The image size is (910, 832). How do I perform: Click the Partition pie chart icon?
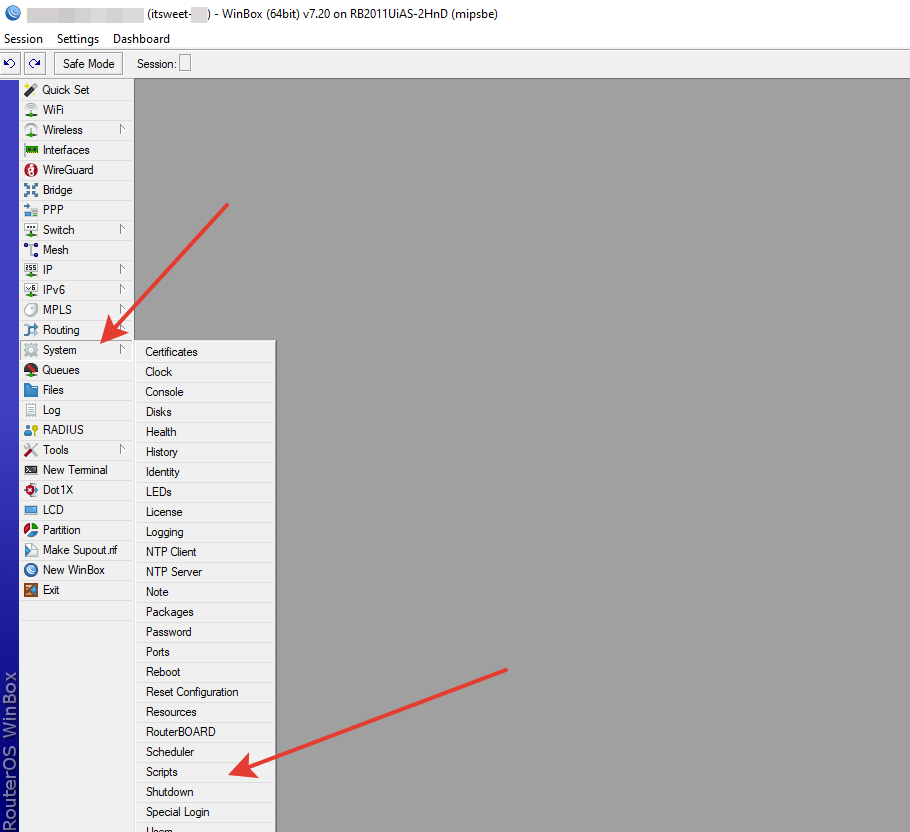31,530
